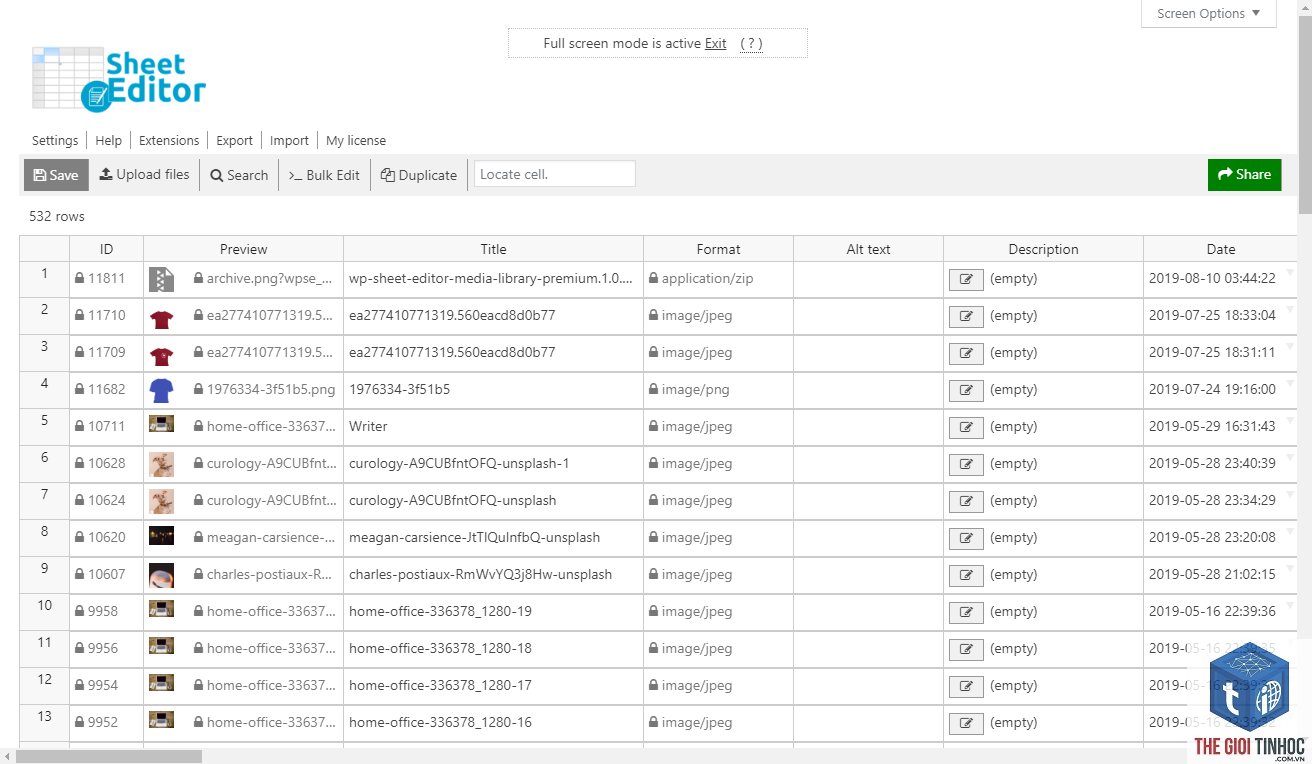Open dropdown arrow on 2019-05-28 23:40:39 cell
The height and width of the screenshot is (764, 1312).
tap(1290, 457)
